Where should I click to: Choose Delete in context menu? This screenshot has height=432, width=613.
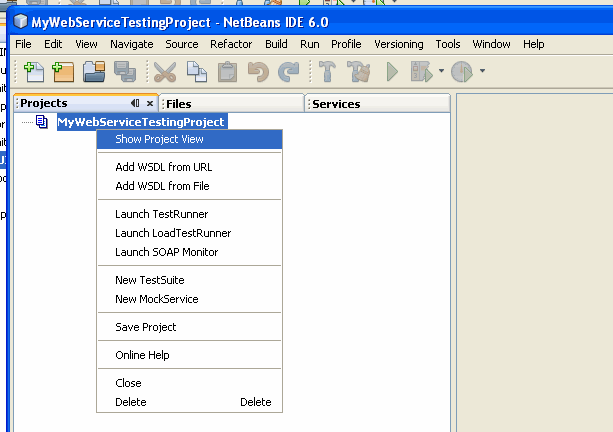[189, 402]
